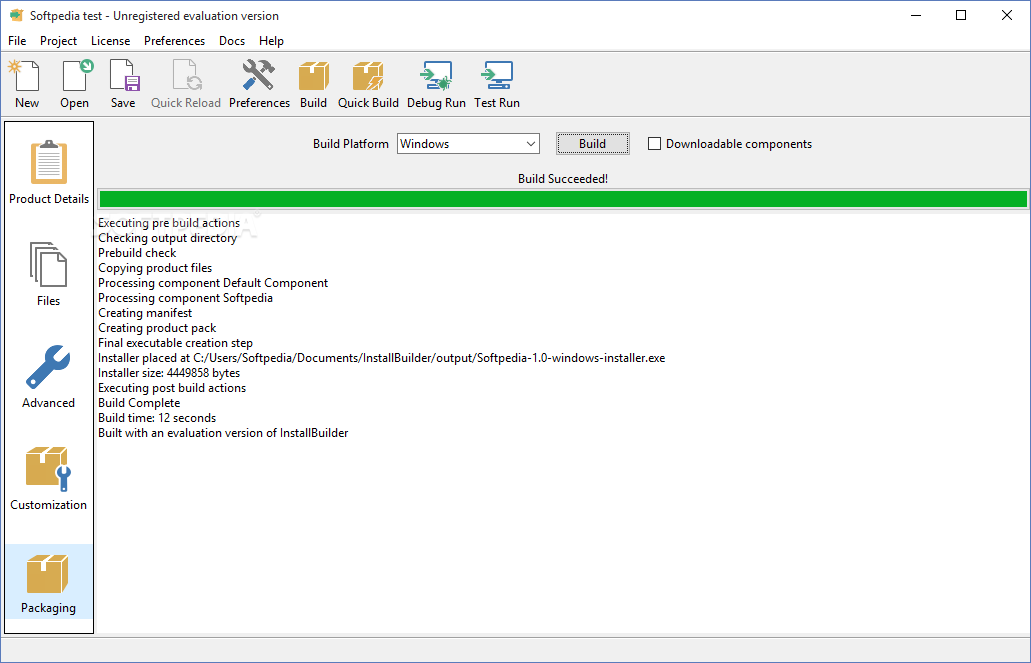
Task: Select the Packaging section
Action: pos(49,581)
